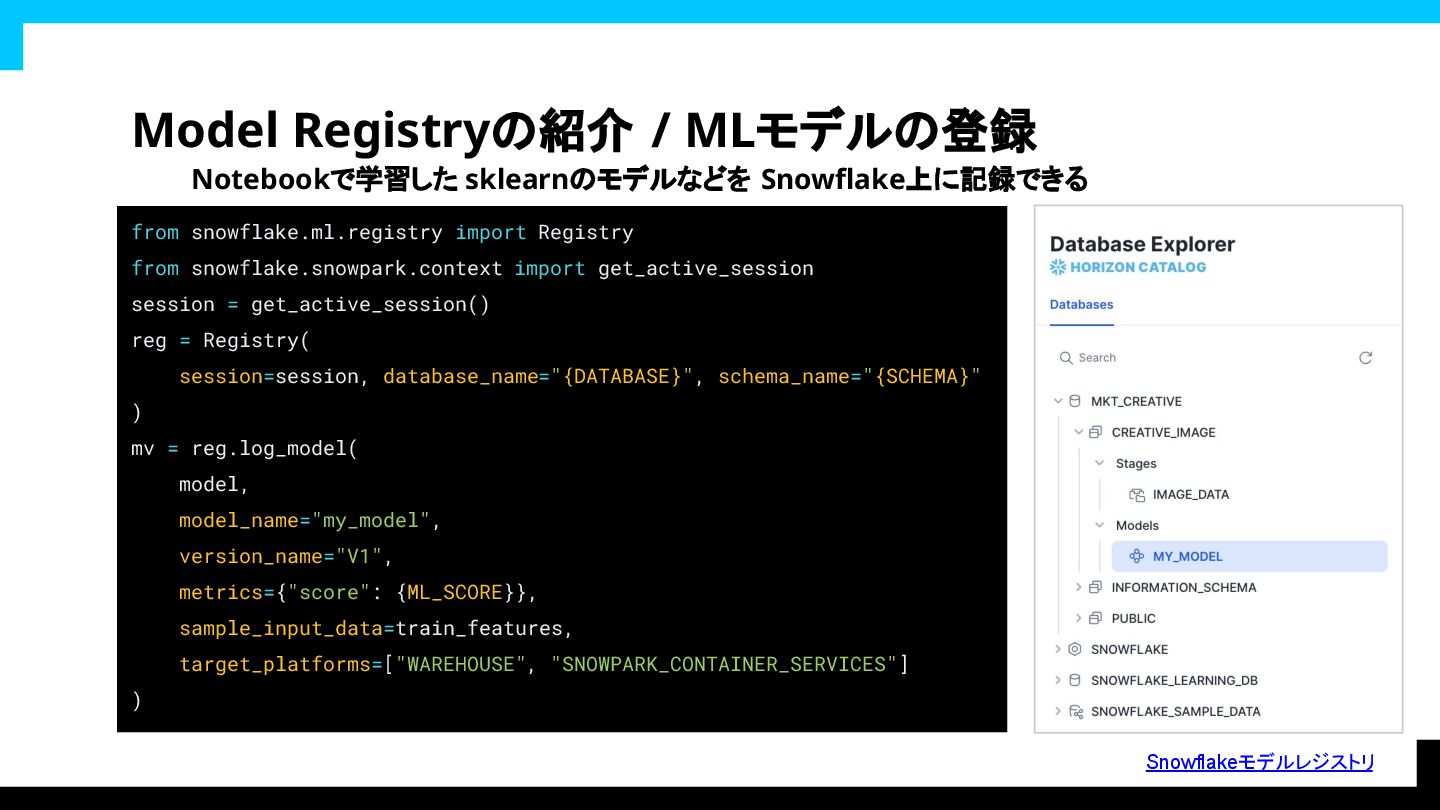Image resolution: width=1440 pixels, height=810 pixels.
Task: Collapse the Models group
Action: click(1099, 525)
